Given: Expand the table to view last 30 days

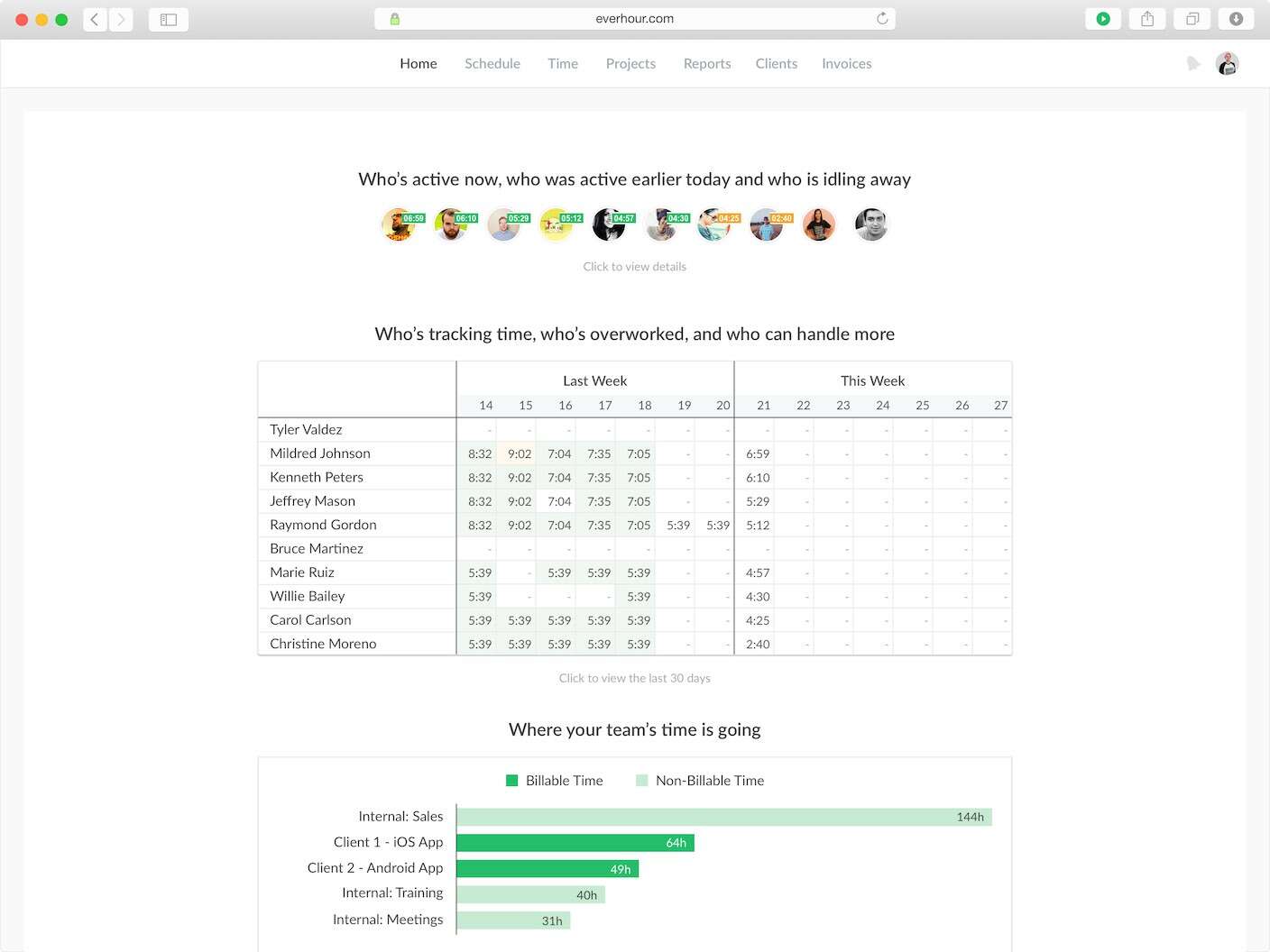Looking at the screenshot, I should coord(634,678).
